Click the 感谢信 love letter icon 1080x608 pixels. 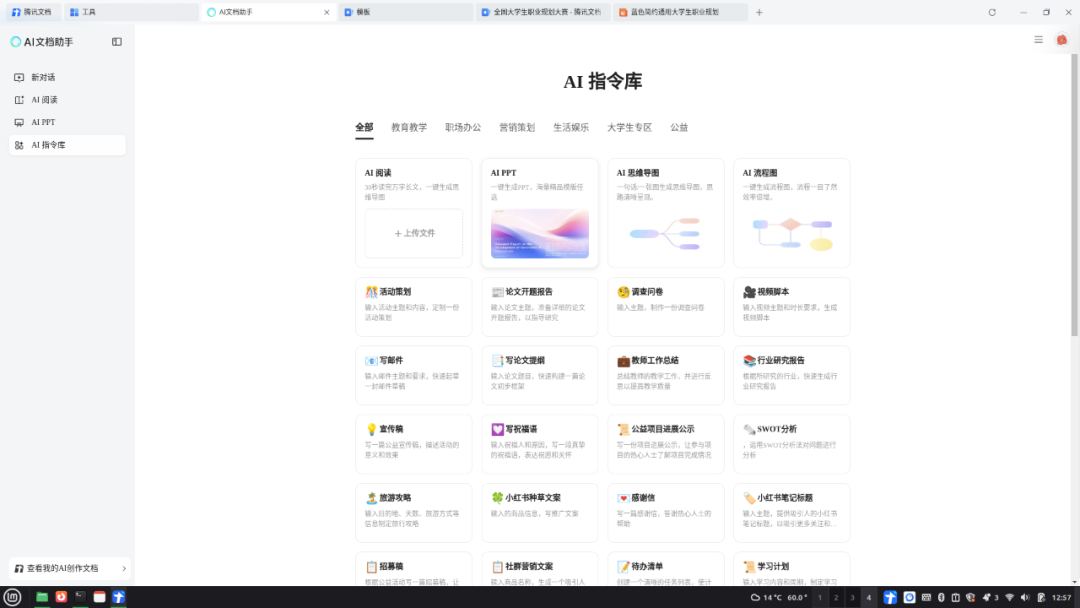click(x=623, y=498)
